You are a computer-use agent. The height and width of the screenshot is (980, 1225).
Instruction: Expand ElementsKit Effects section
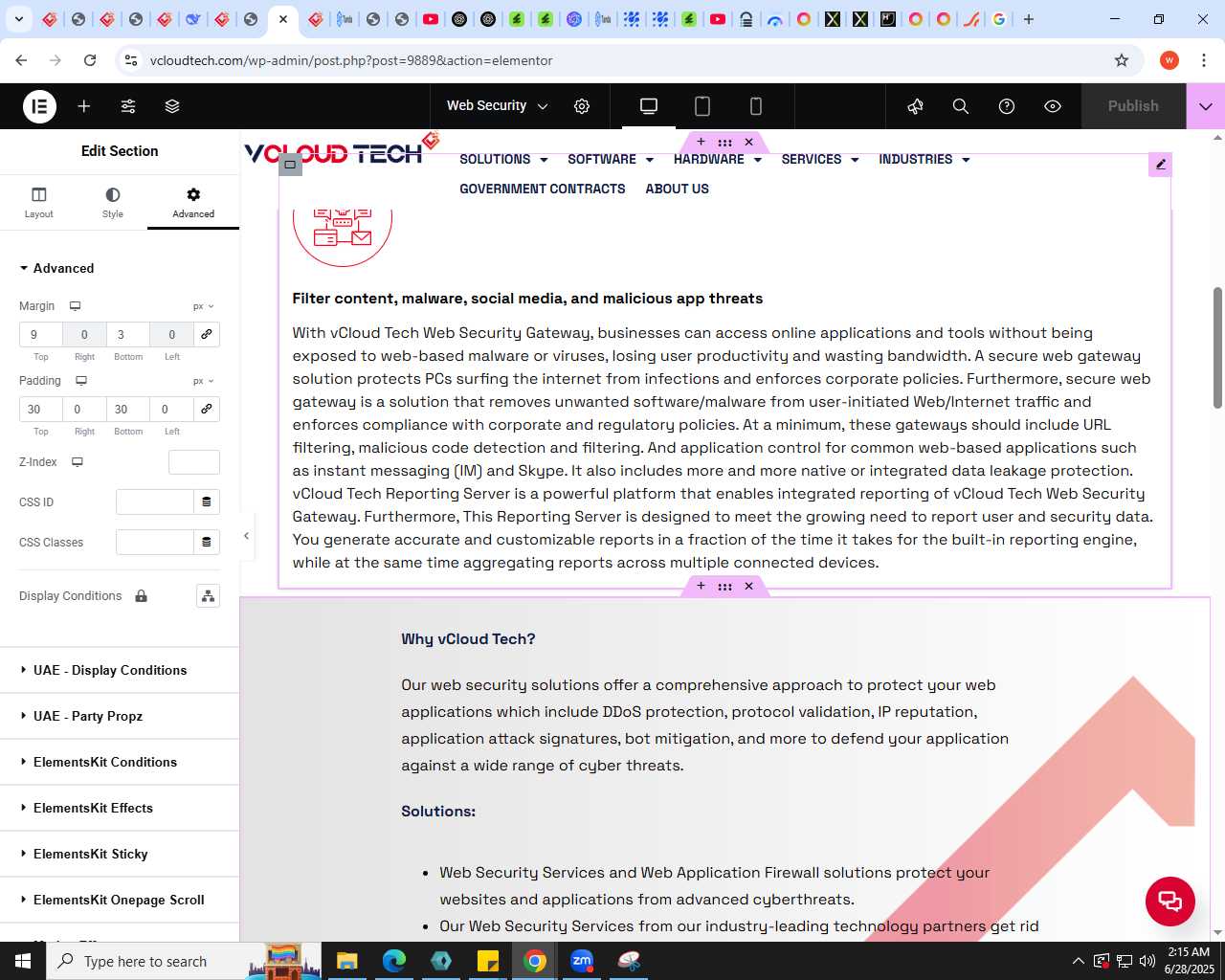(x=120, y=808)
